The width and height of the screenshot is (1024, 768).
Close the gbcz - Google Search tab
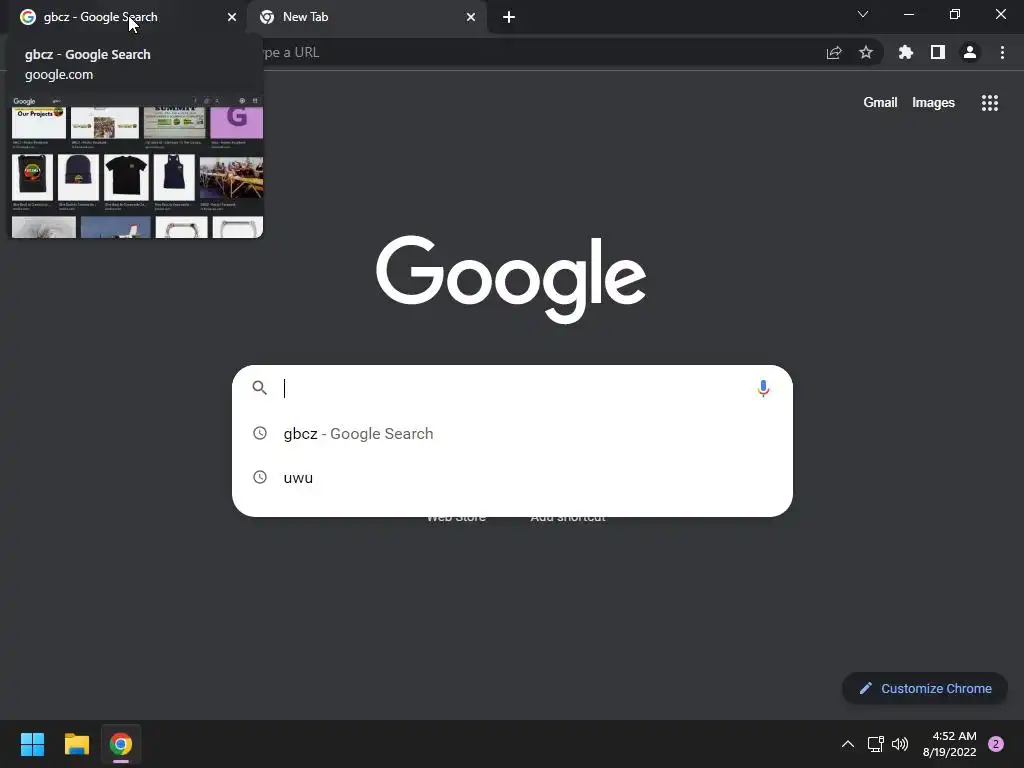coord(232,17)
